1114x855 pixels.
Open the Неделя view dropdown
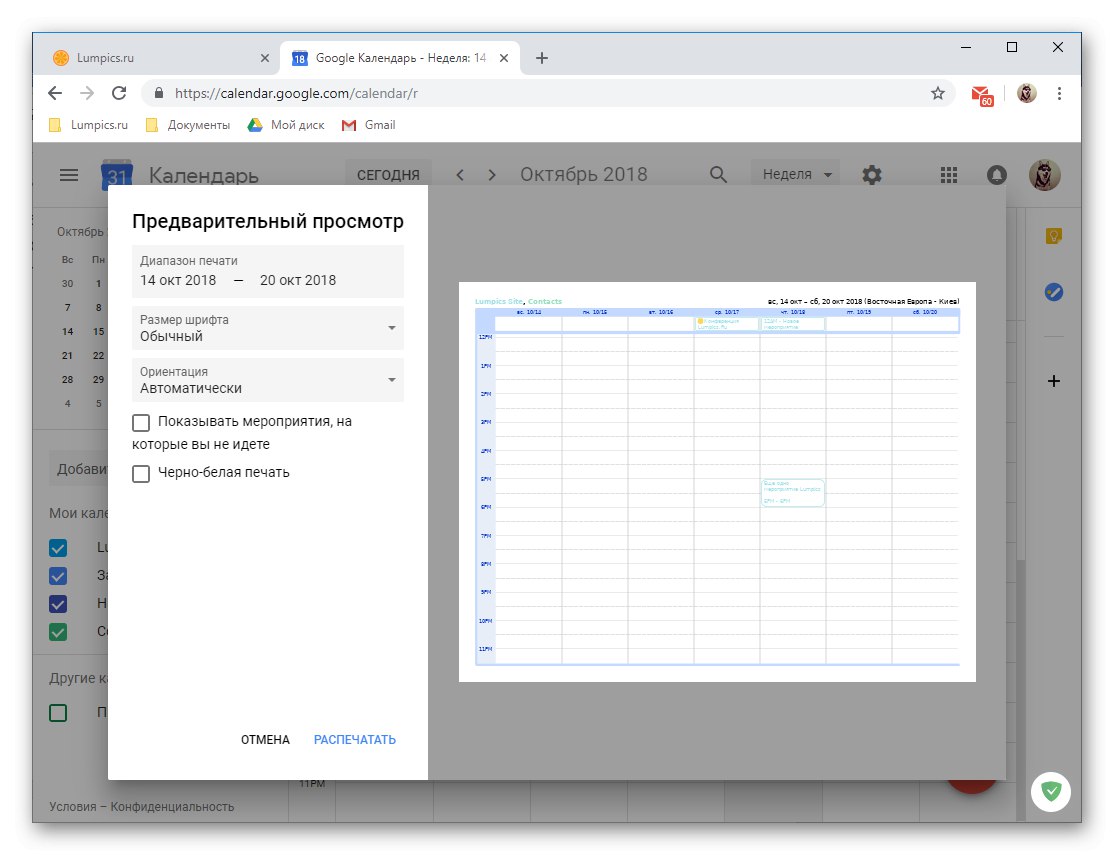click(796, 175)
